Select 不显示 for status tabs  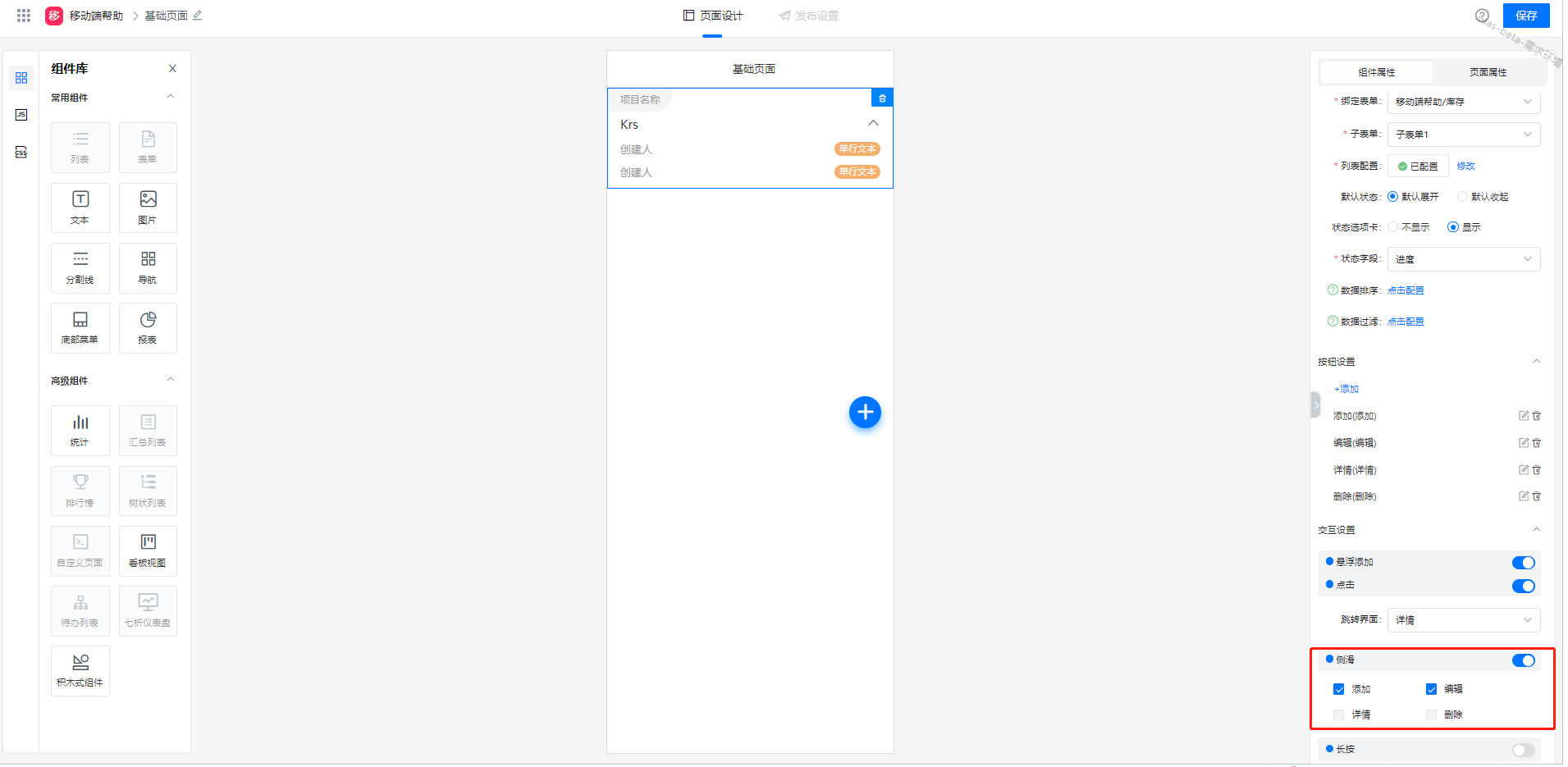click(x=1392, y=227)
